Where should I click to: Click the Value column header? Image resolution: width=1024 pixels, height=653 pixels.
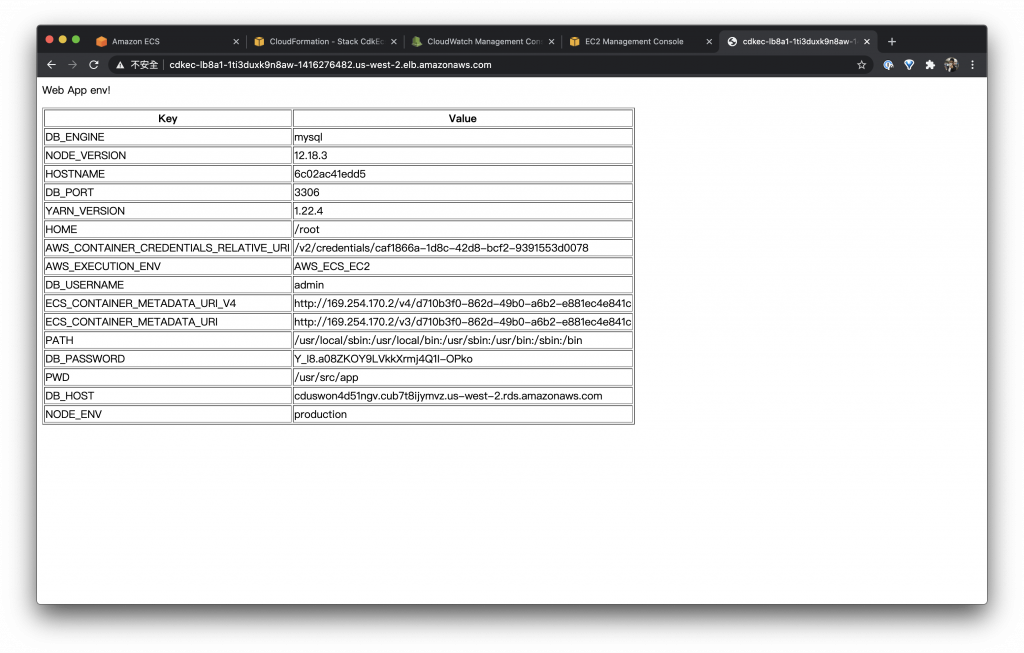click(463, 118)
